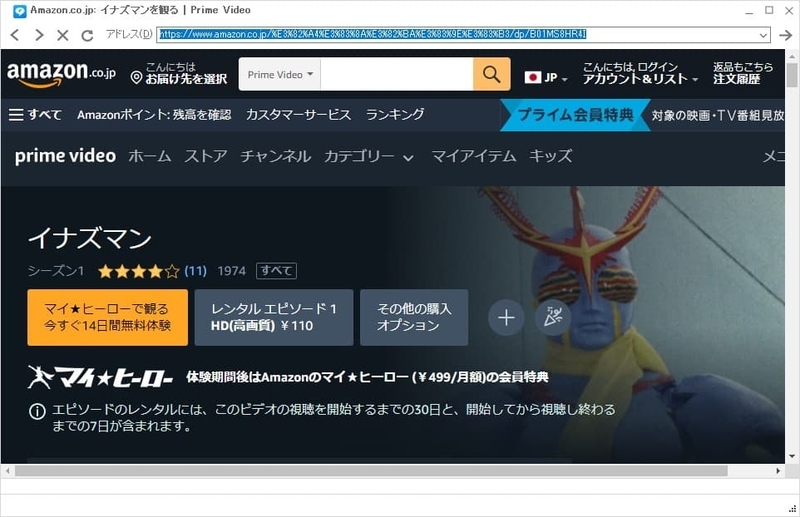Open カスタマーサービス link
This screenshot has height=517, width=800.
pos(298,115)
